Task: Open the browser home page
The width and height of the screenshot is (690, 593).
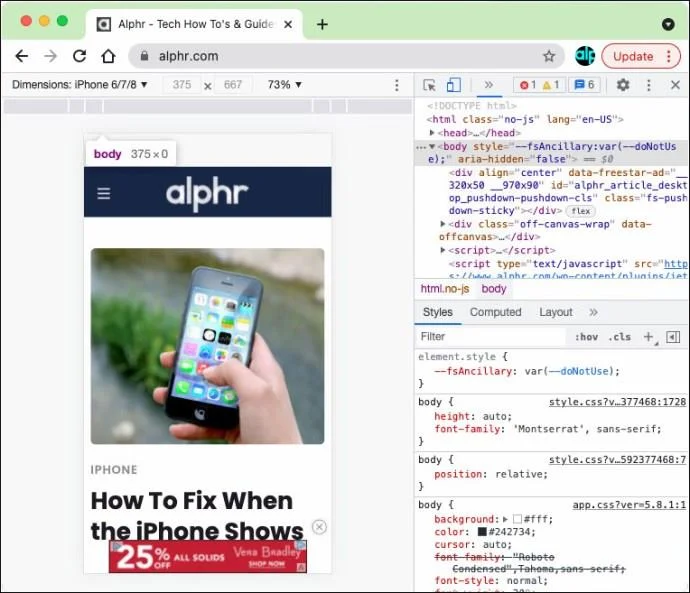Action: [108, 56]
